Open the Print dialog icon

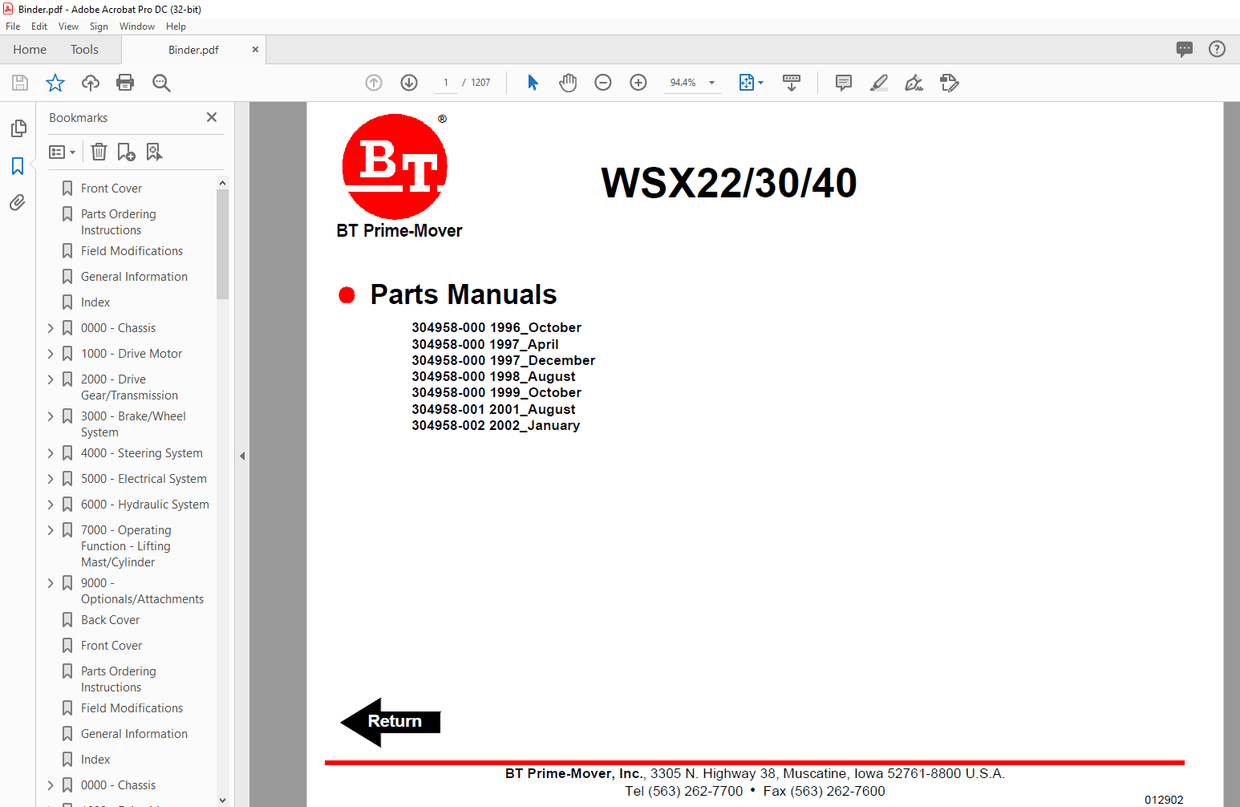click(x=125, y=82)
